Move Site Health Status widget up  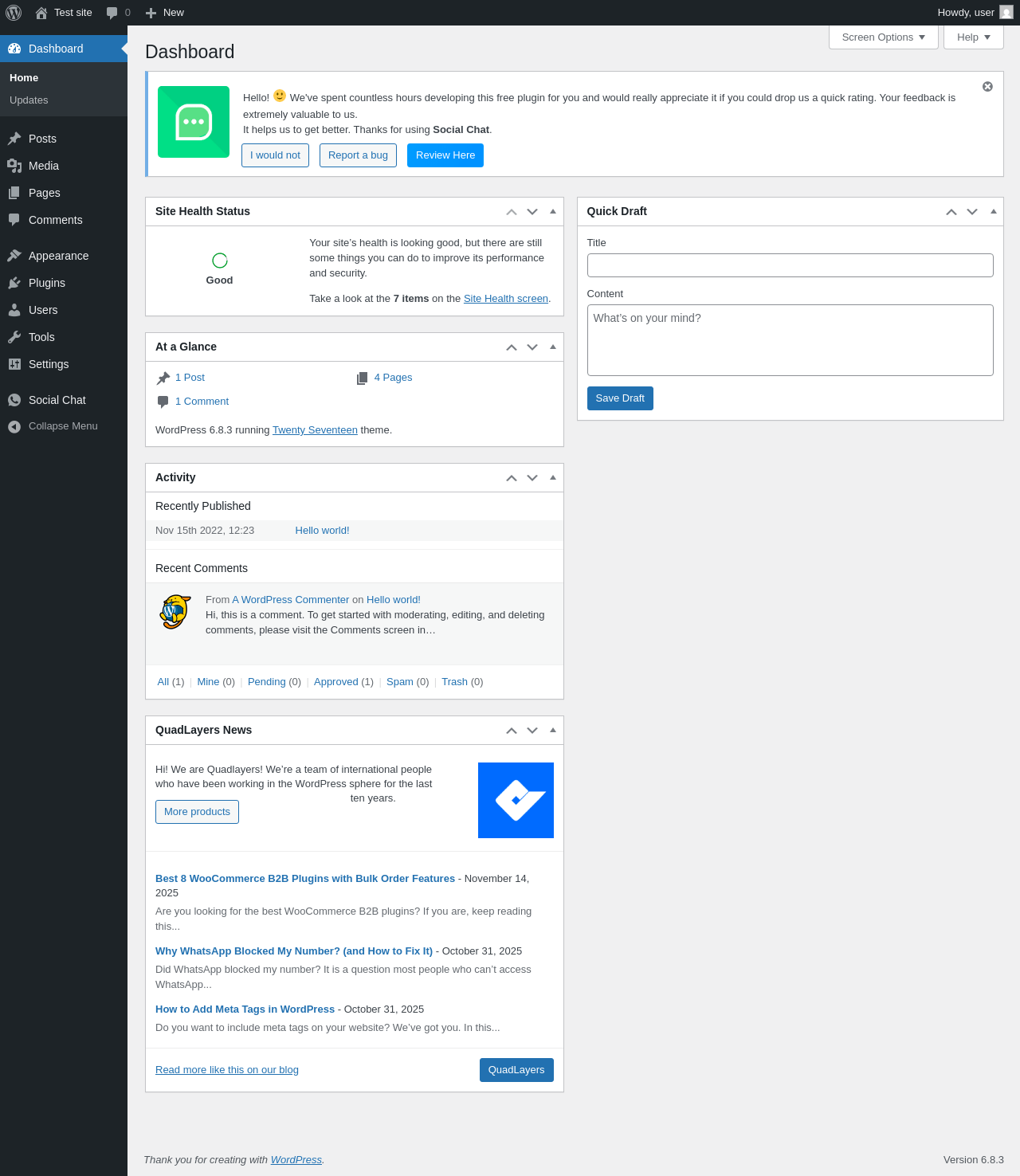[512, 212]
